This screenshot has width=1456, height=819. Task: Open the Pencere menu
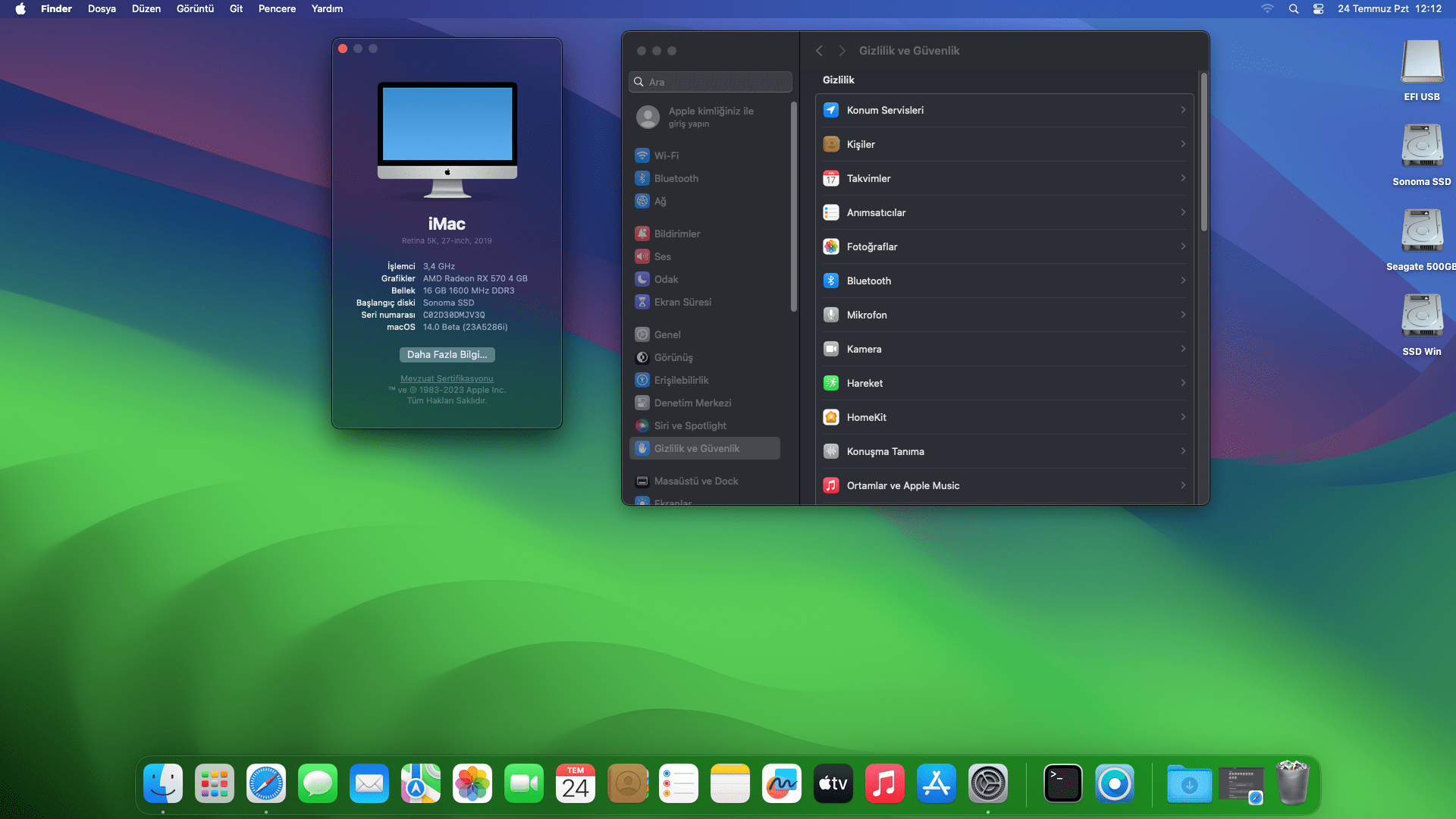(277, 9)
